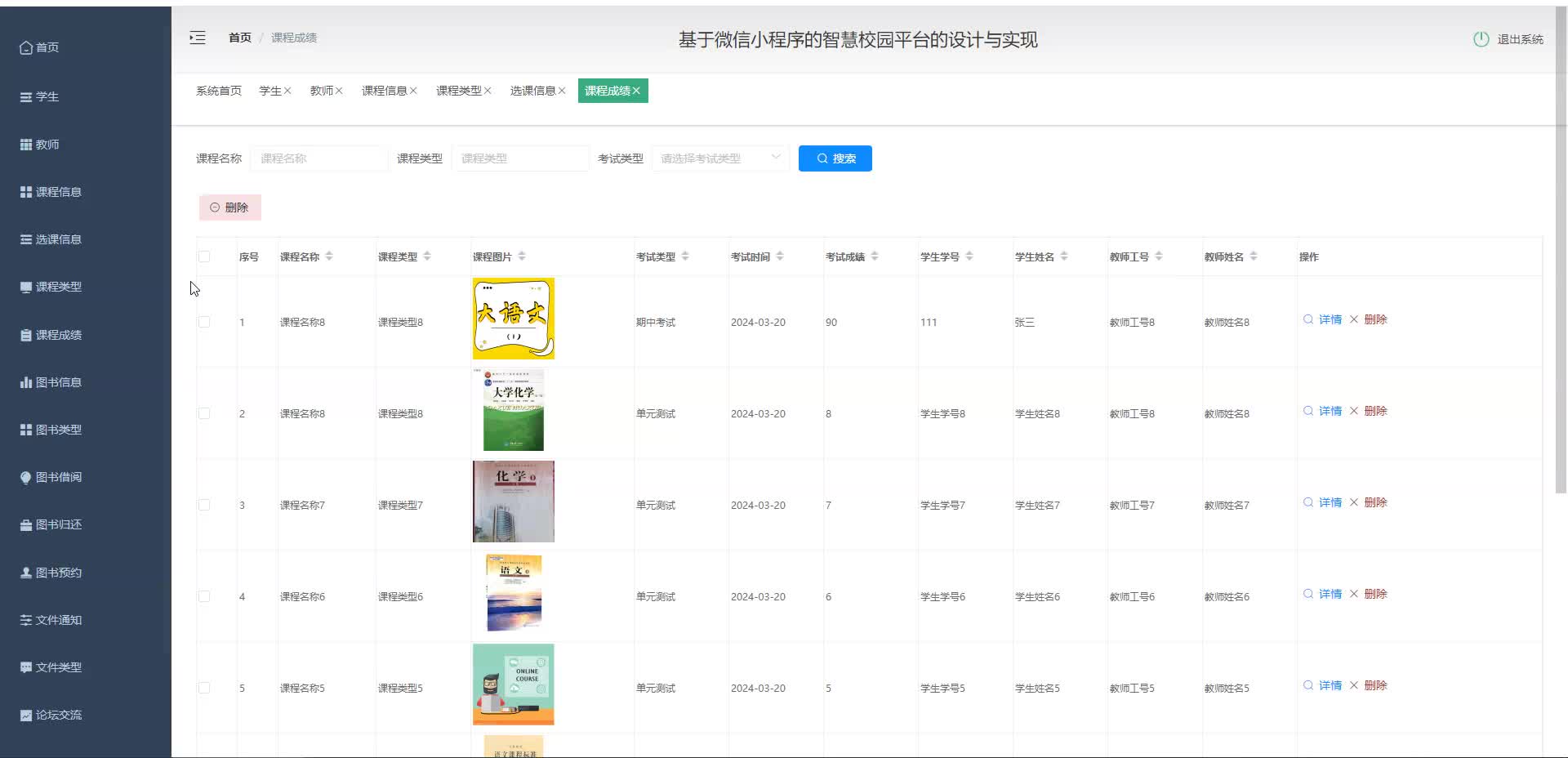
Task: Sort table by 考试类型 column arrows
Action: point(685,256)
